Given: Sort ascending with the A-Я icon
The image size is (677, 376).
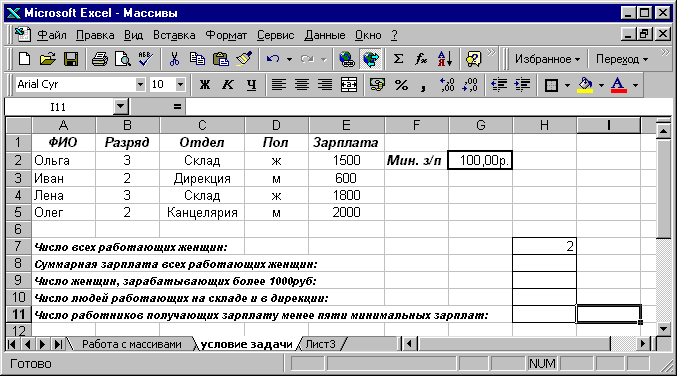Looking at the screenshot, I should click(445, 59).
